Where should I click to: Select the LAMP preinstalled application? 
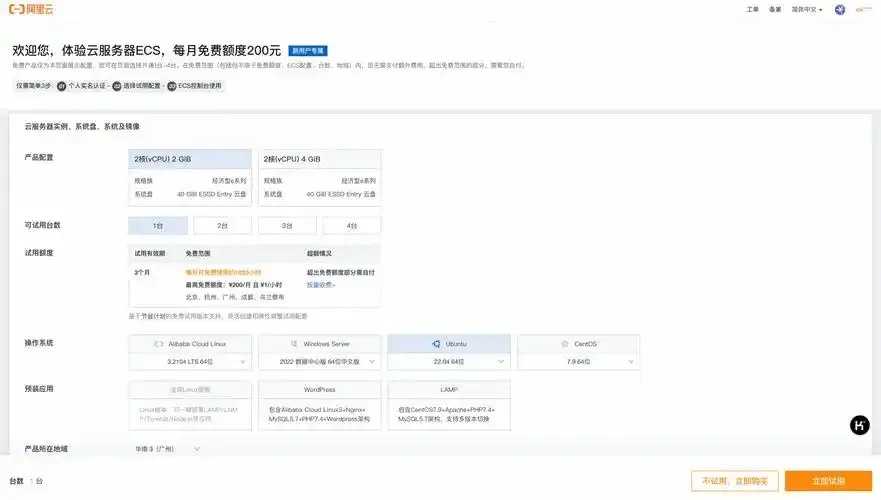point(449,406)
